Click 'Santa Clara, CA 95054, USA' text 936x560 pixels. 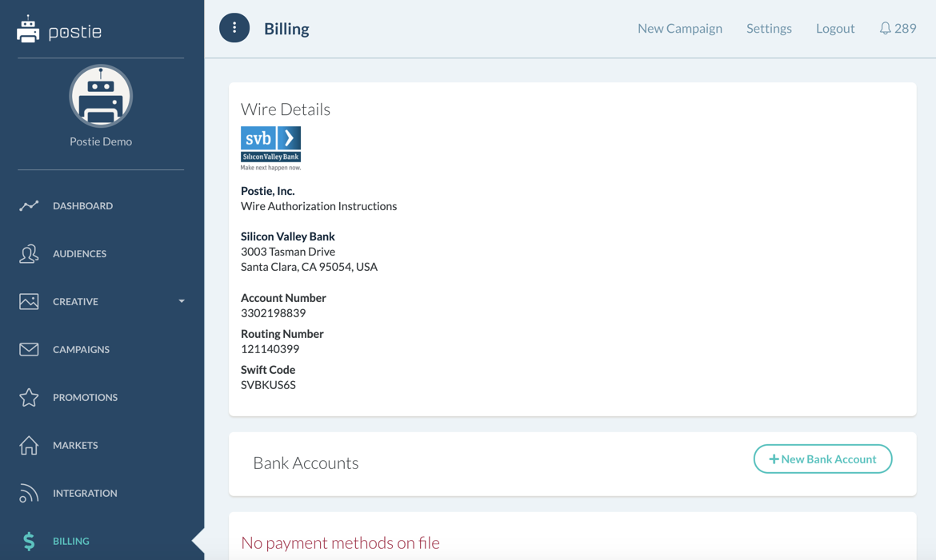tap(309, 267)
